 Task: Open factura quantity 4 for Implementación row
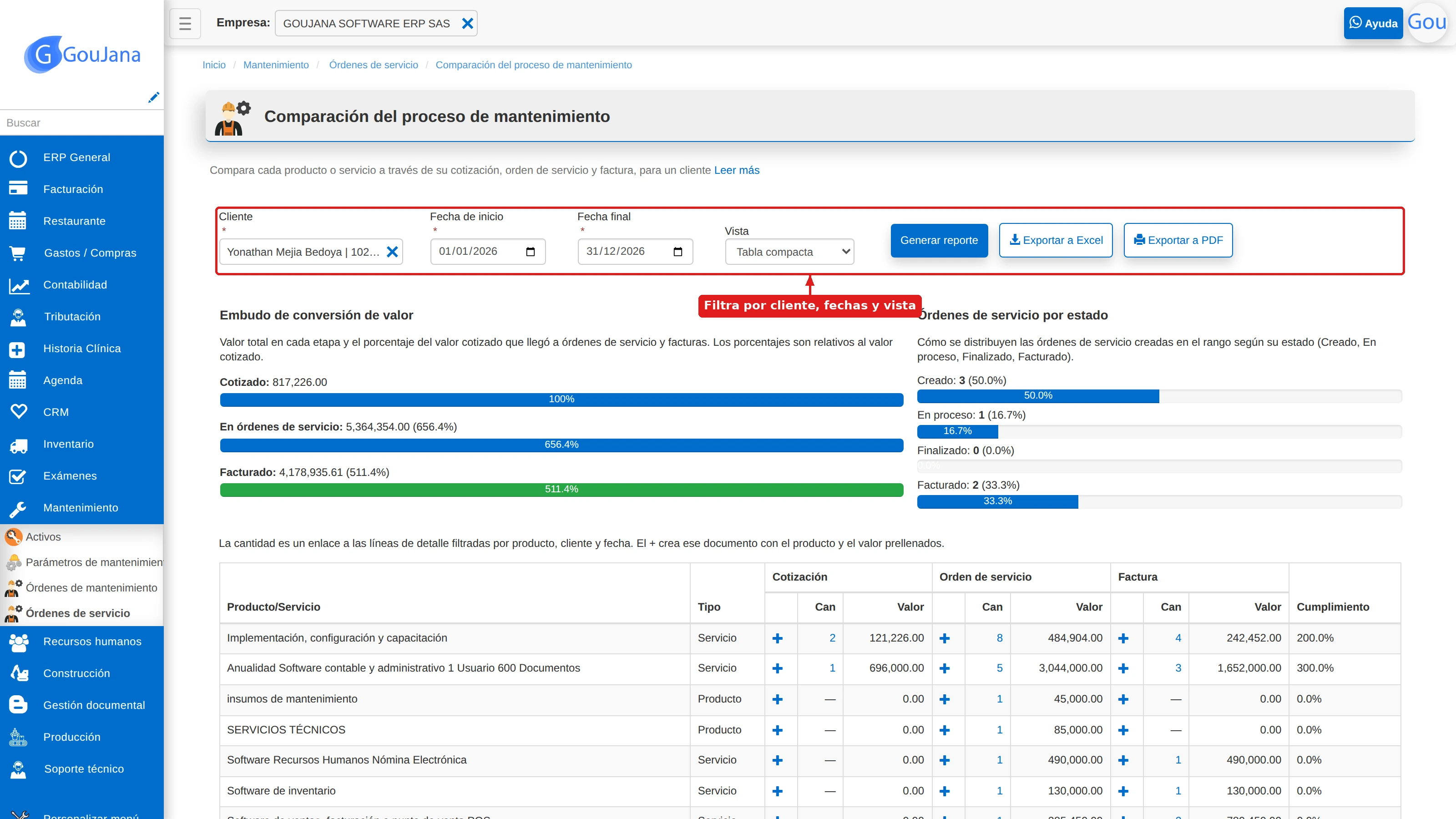click(1178, 637)
